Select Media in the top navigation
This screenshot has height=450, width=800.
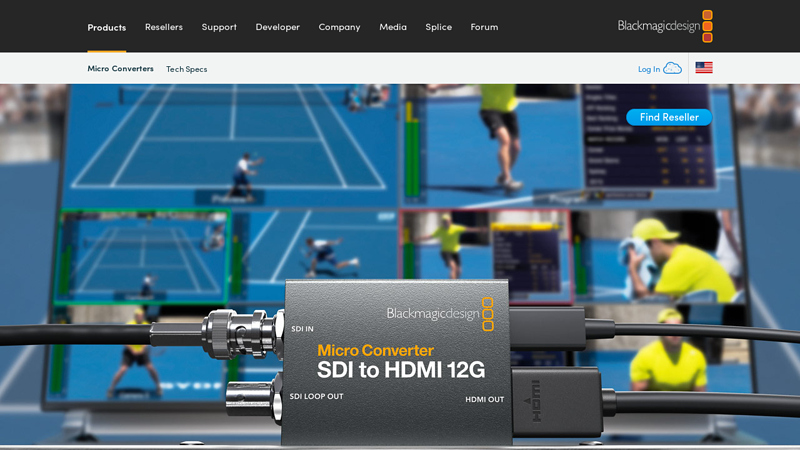pyautogui.click(x=393, y=27)
